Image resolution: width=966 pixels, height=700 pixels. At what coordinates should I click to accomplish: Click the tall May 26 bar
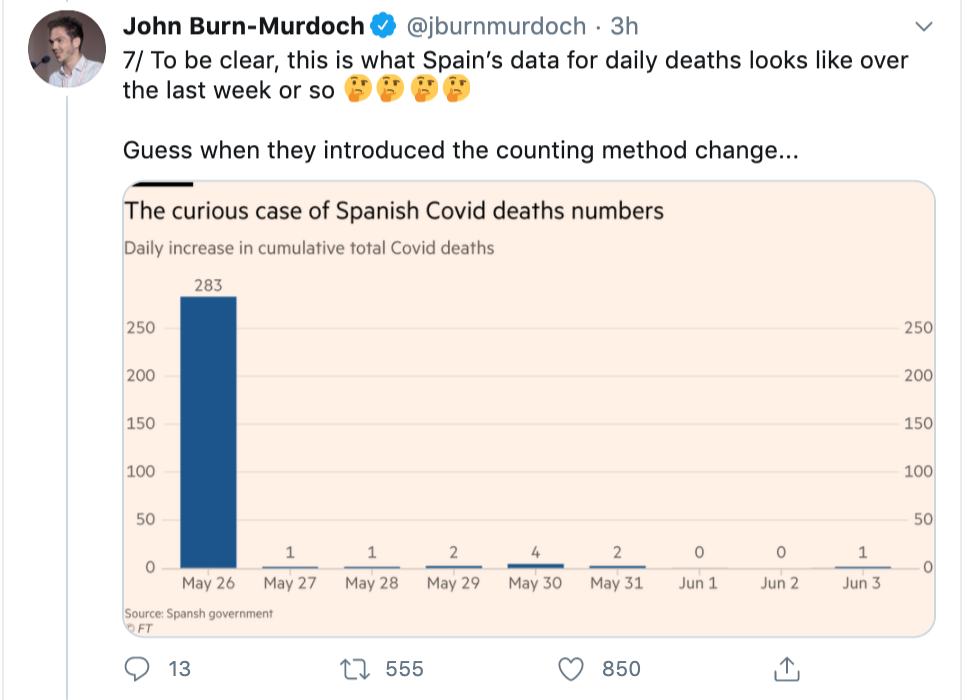208,432
